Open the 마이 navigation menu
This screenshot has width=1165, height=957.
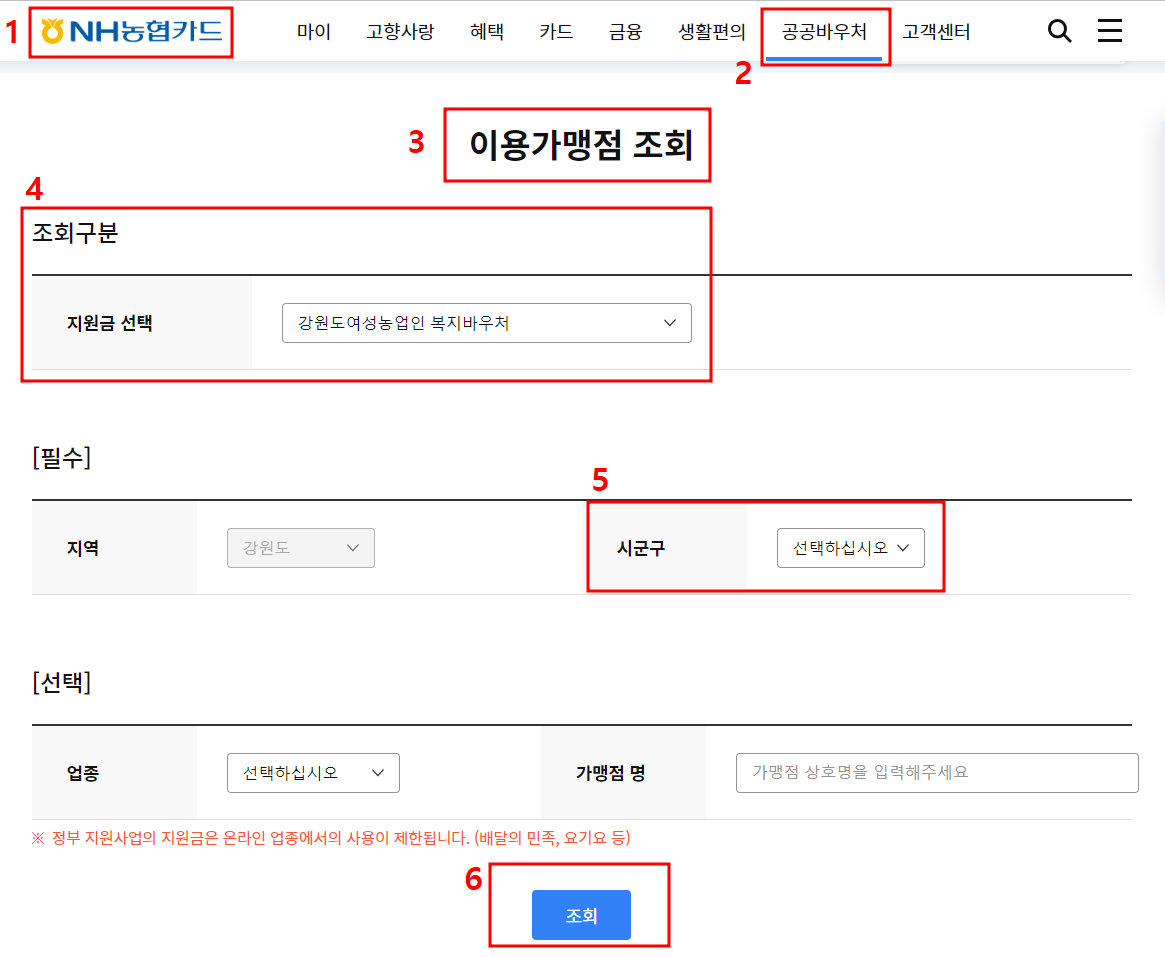tap(313, 31)
